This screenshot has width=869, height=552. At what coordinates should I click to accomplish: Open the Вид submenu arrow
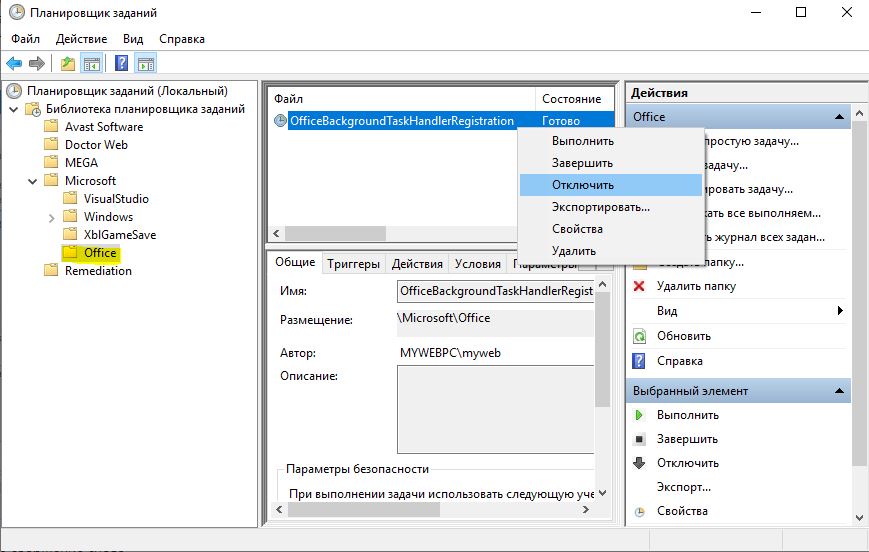840,310
